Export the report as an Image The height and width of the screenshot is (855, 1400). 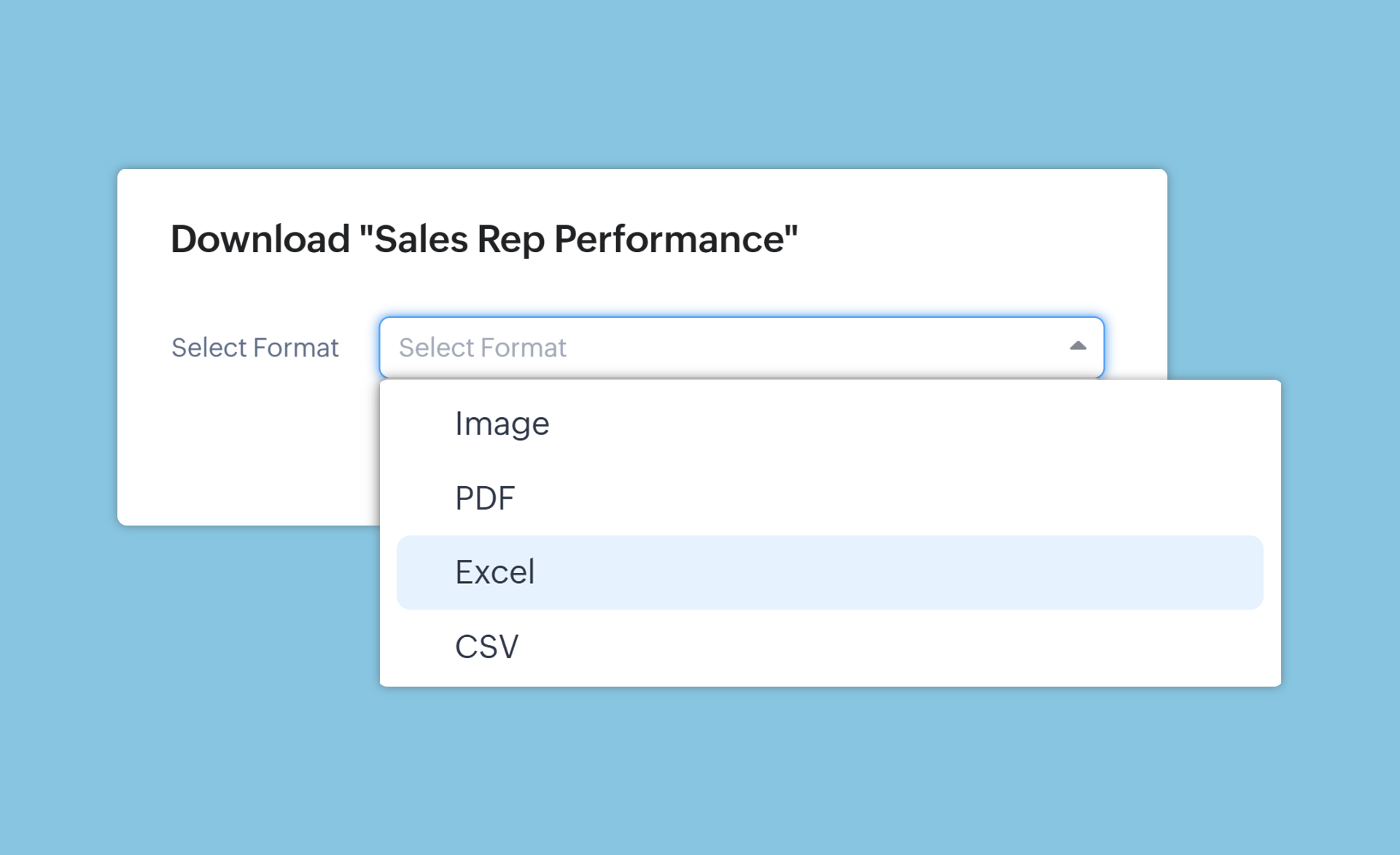click(x=502, y=424)
